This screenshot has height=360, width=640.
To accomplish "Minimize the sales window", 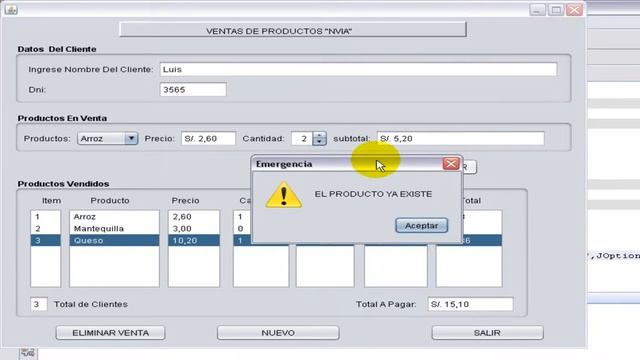I will click(x=537, y=10).
